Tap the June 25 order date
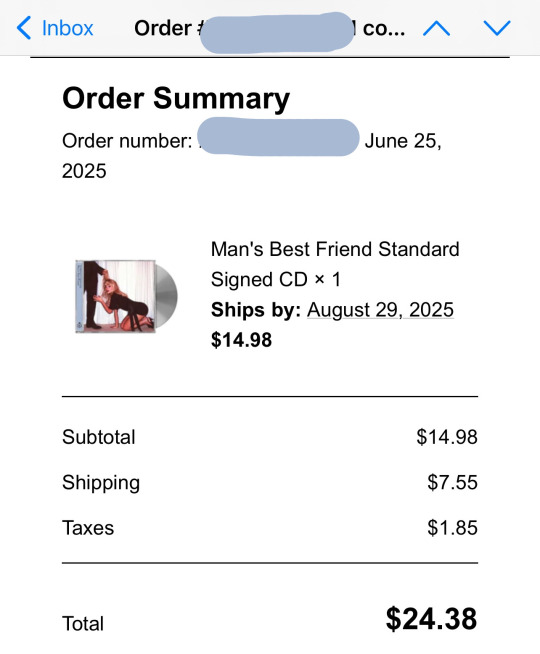 point(403,141)
